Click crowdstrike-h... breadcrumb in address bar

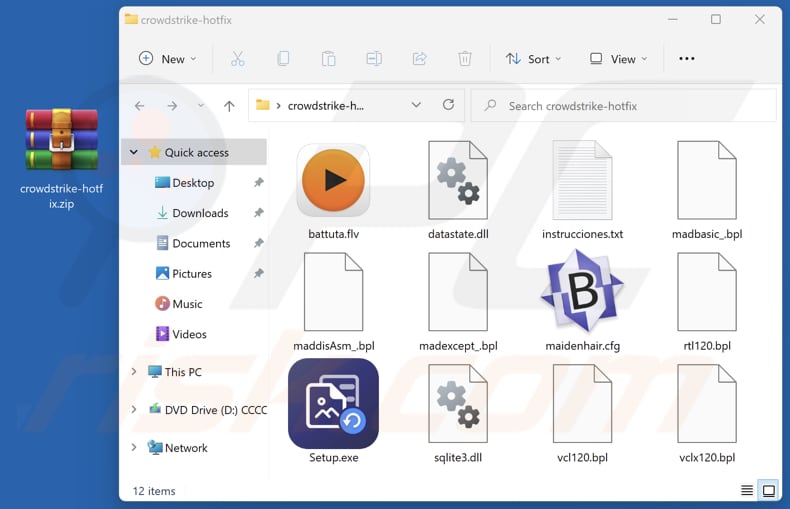(x=325, y=106)
